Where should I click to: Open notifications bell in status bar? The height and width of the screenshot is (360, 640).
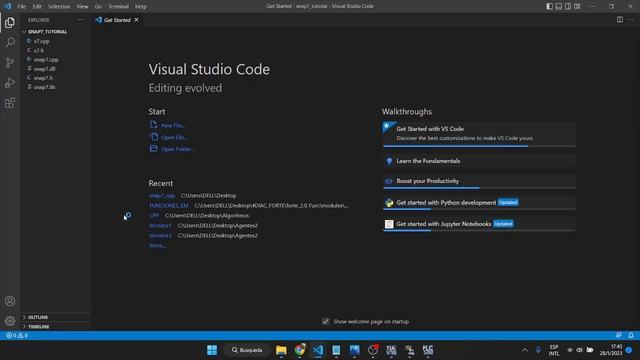(x=631, y=335)
